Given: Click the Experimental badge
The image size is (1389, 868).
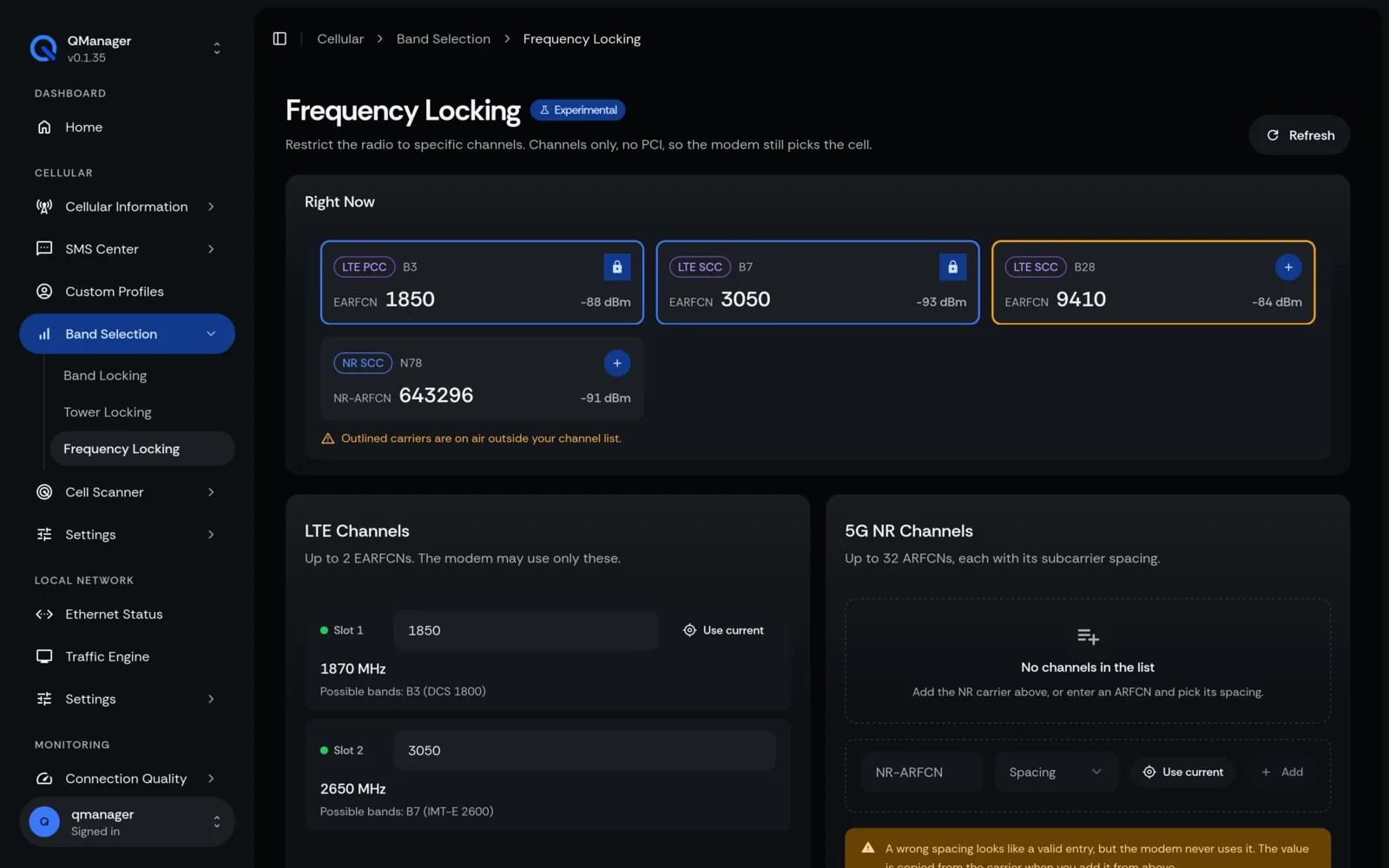Looking at the screenshot, I should point(578,110).
